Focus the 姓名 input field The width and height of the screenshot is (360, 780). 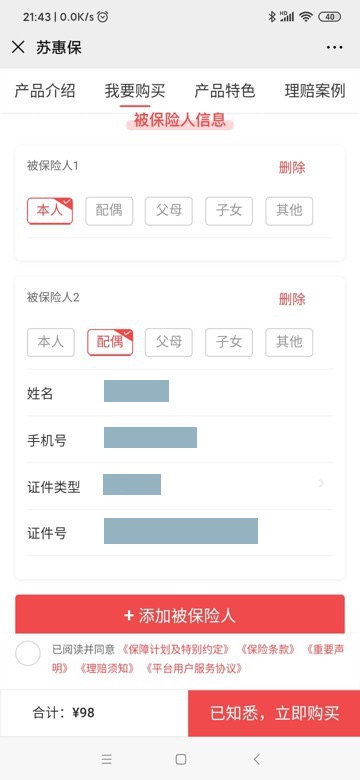180,392
